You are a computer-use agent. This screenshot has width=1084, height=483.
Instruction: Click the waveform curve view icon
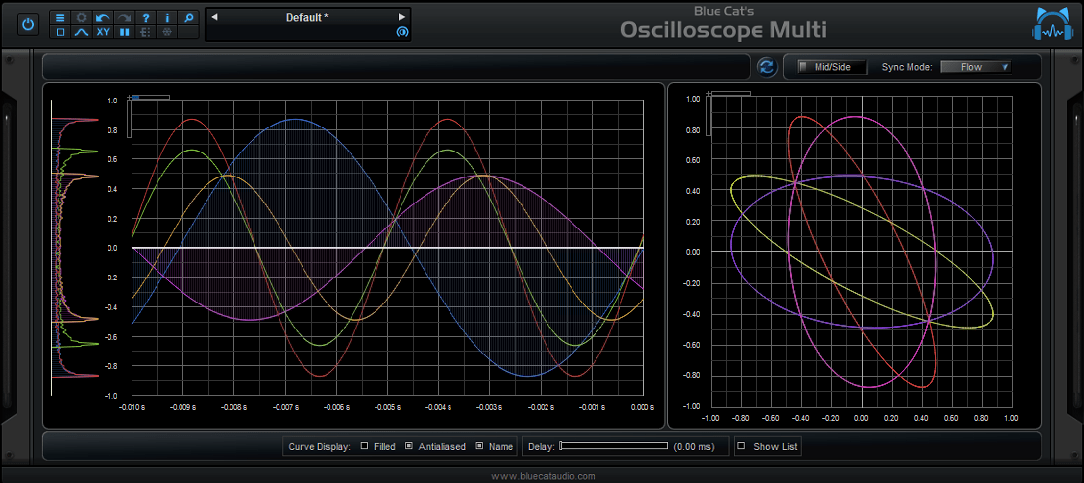pyautogui.click(x=82, y=33)
